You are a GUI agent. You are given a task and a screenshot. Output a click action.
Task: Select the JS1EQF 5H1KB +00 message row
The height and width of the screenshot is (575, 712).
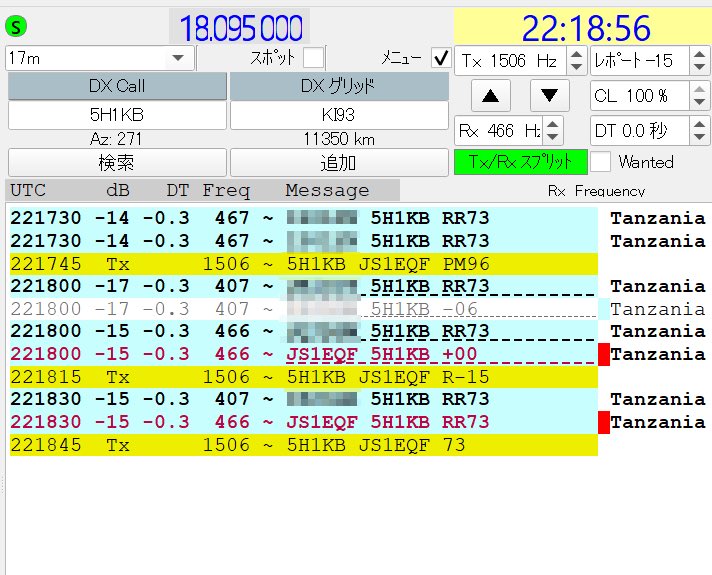click(x=303, y=354)
